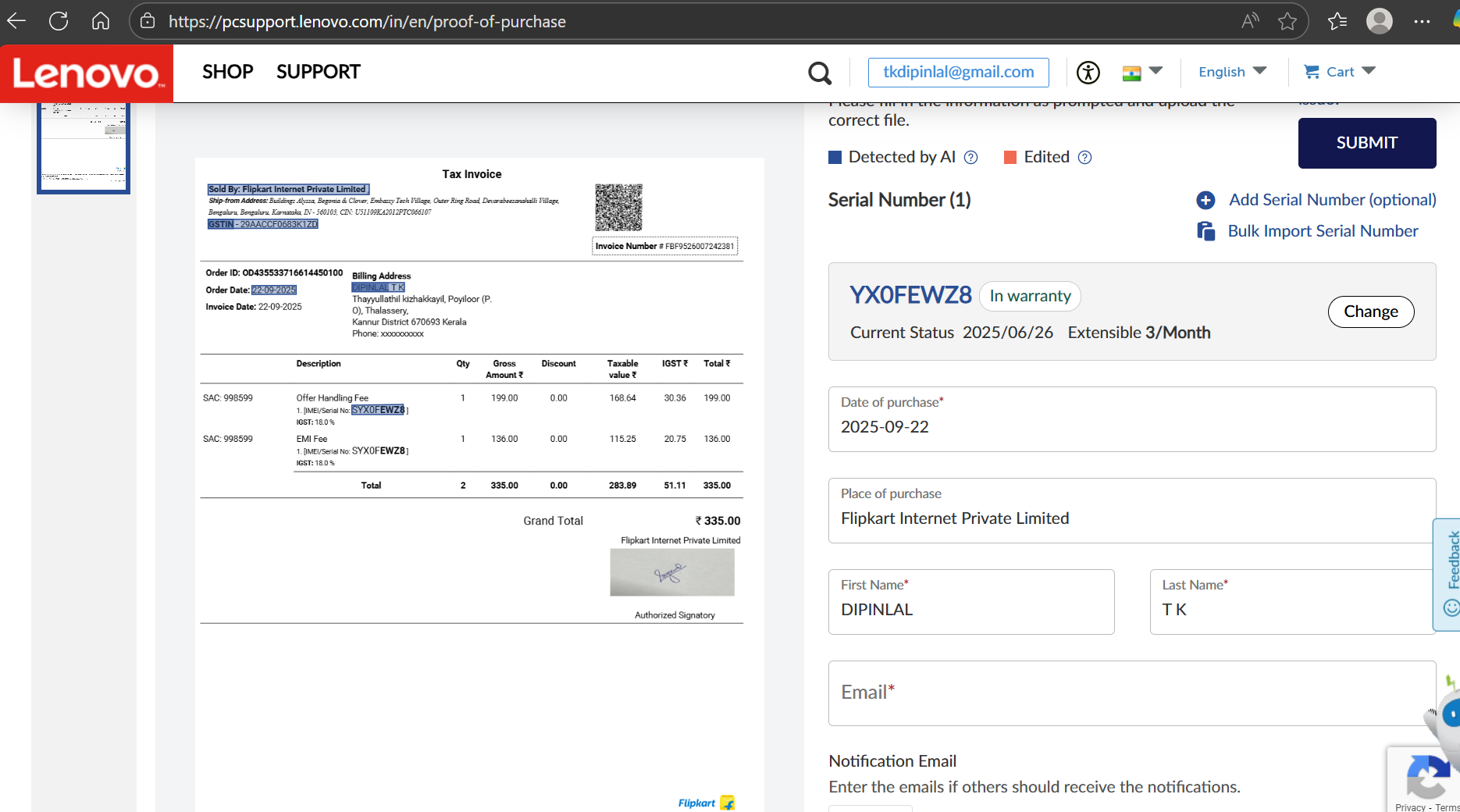Click the Email input field
The height and width of the screenshot is (812, 1460).
(x=1131, y=693)
